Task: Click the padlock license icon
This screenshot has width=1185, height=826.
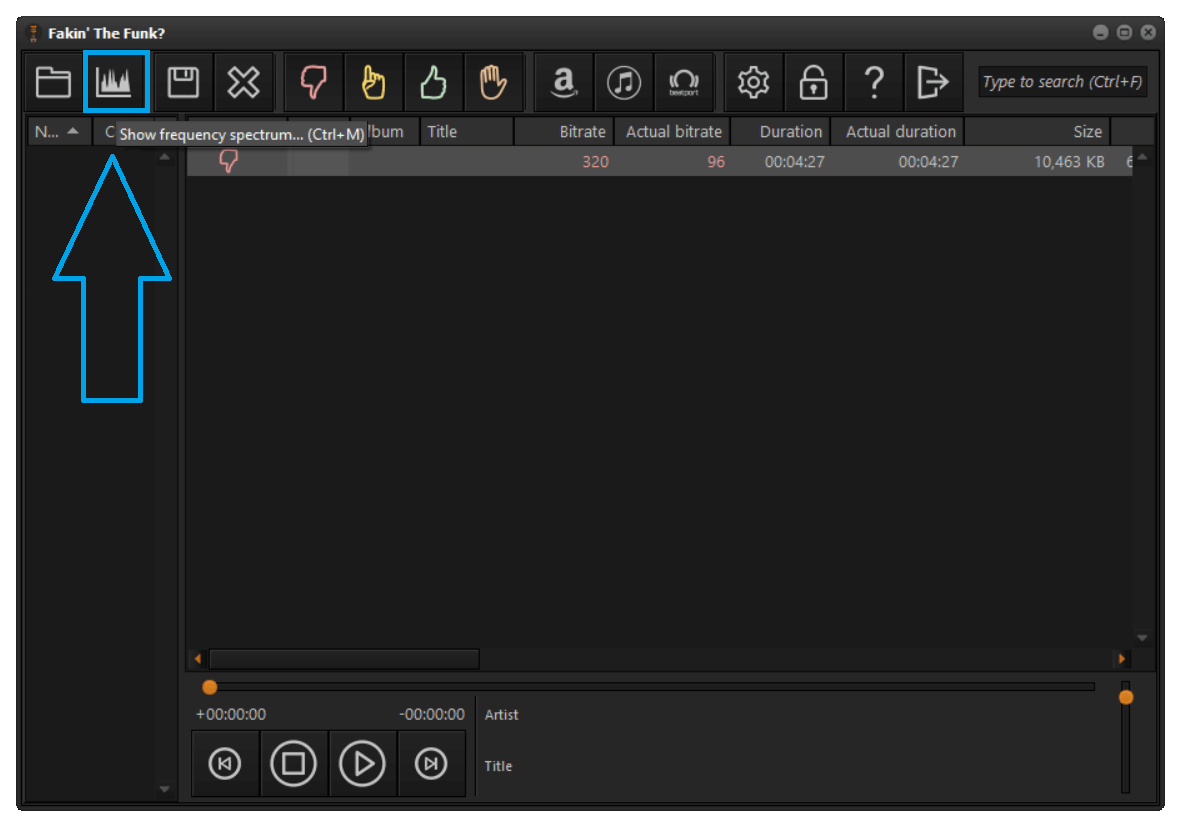Action: point(814,82)
